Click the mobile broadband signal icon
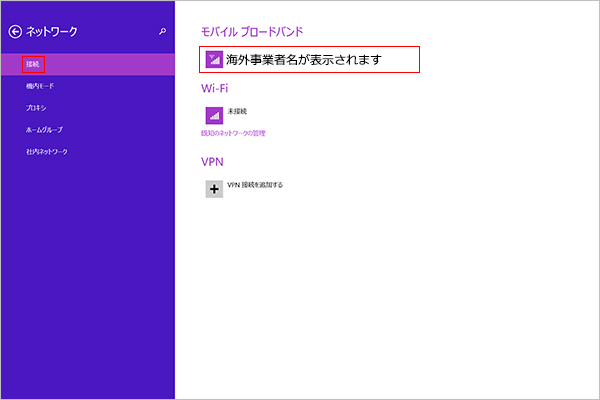 click(x=214, y=60)
